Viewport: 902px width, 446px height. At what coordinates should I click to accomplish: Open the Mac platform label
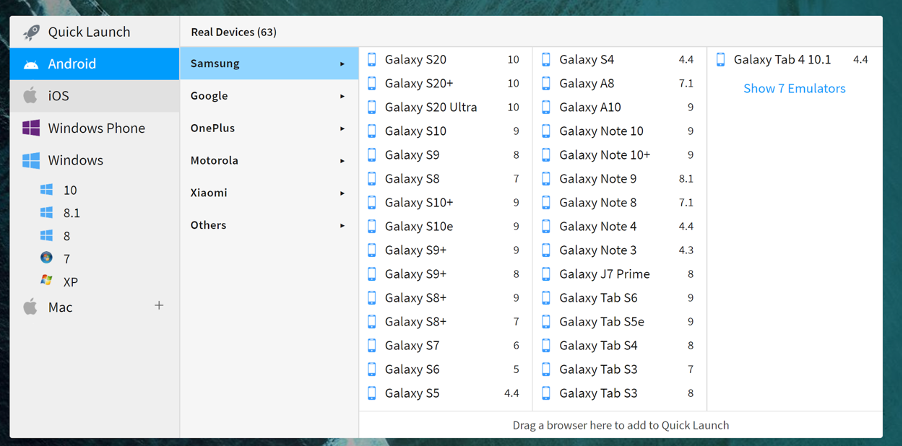click(x=60, y=307)
